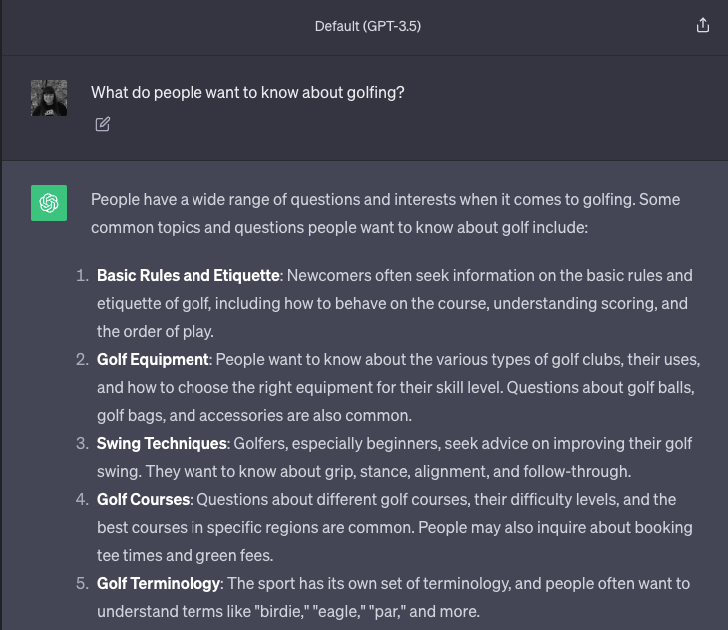This screenshot has height=630, width=728.
Task: Click the "Basic Rules and Etiquette" heading
Action: tap(189, 275)
